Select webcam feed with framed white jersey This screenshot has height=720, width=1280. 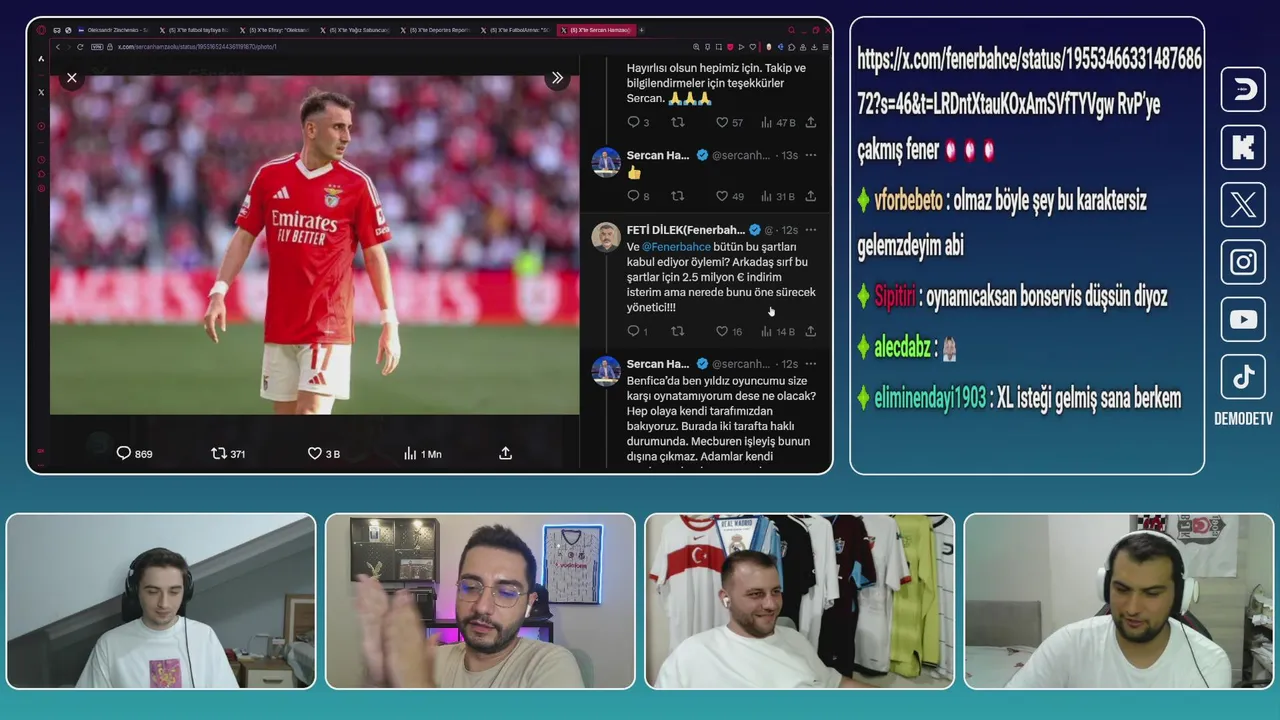(x=480, y=601)
